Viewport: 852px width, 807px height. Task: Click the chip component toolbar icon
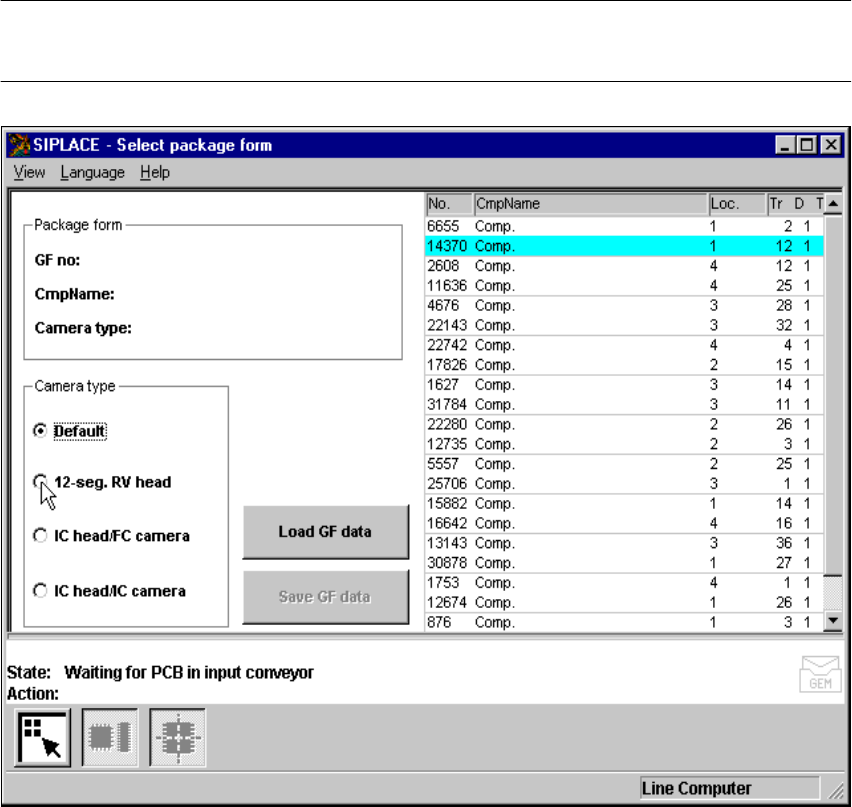[x=107, y=737]
